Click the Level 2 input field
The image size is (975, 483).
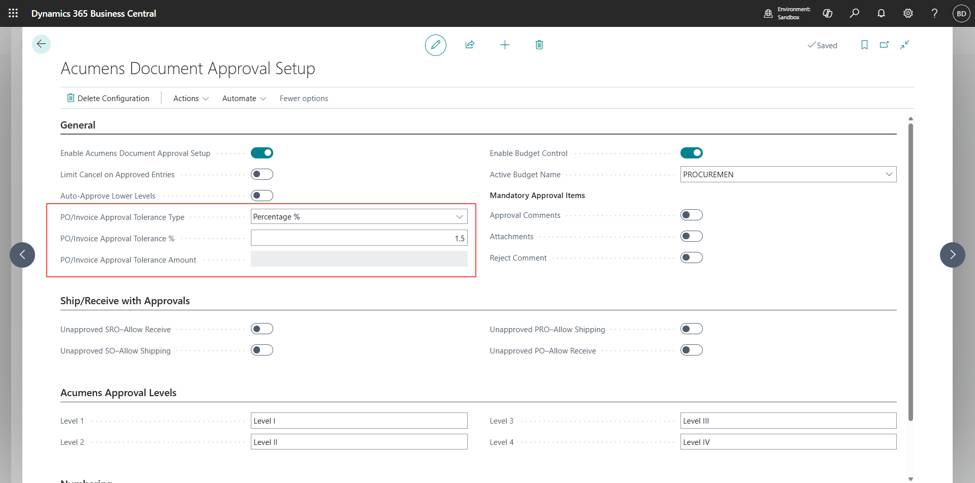(359, 442)
